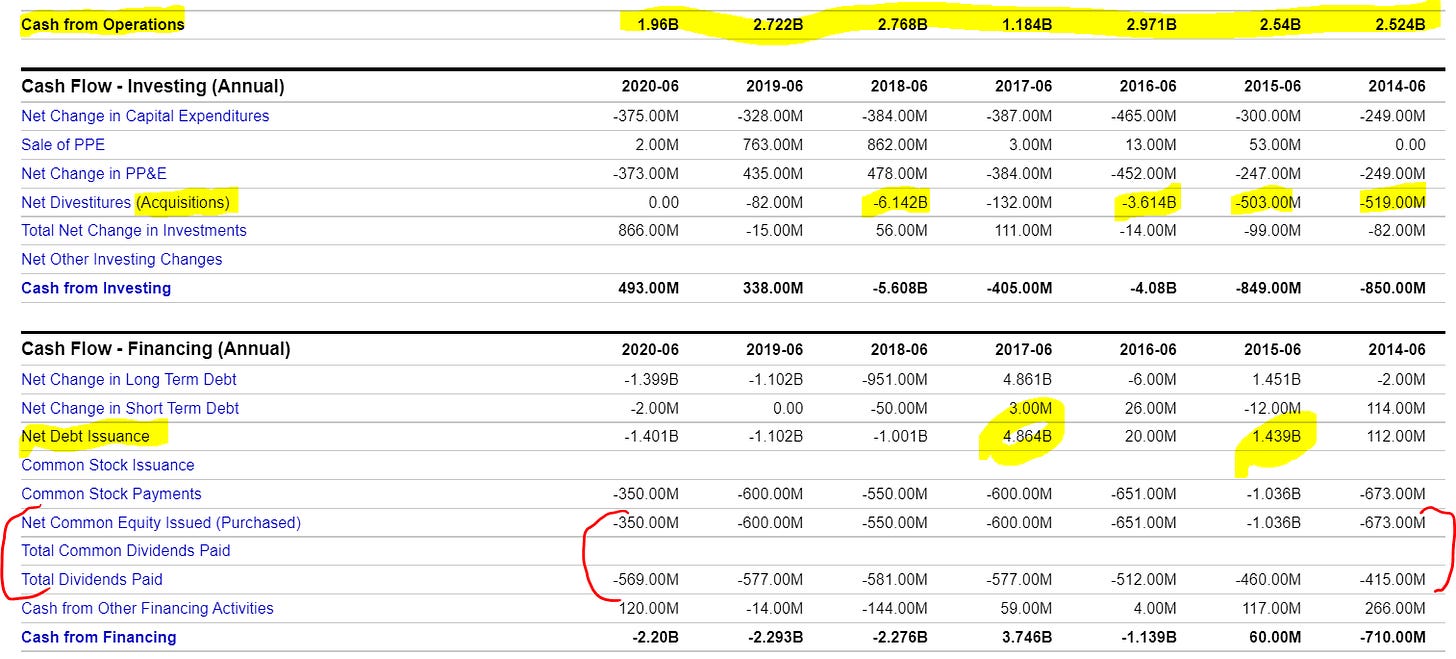Open the Cash from Investing row label
1456x659 pixels.
pos(96,288)
